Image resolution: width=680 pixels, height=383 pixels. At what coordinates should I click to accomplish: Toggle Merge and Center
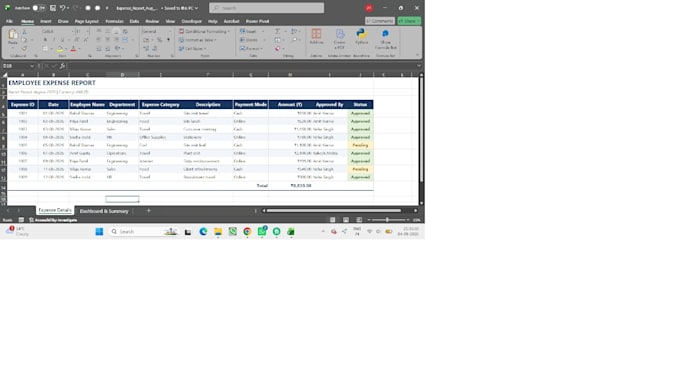125,40
